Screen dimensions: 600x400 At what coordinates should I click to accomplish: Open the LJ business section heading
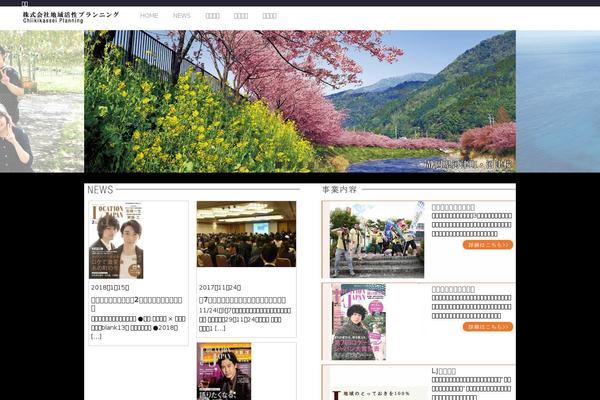(443, 371)
